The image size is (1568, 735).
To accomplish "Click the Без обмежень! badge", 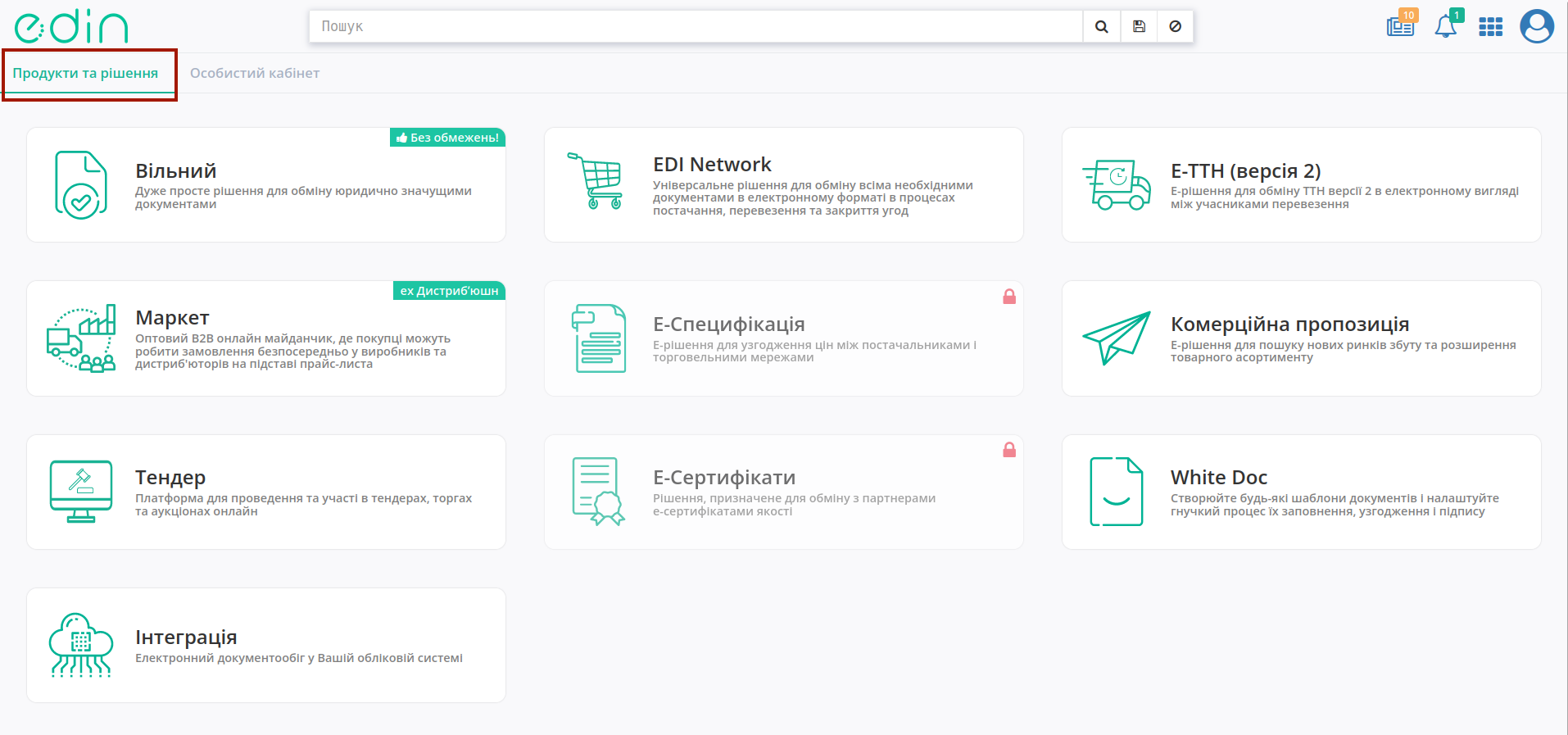I will pyautogui.click(x=447, y=138).
